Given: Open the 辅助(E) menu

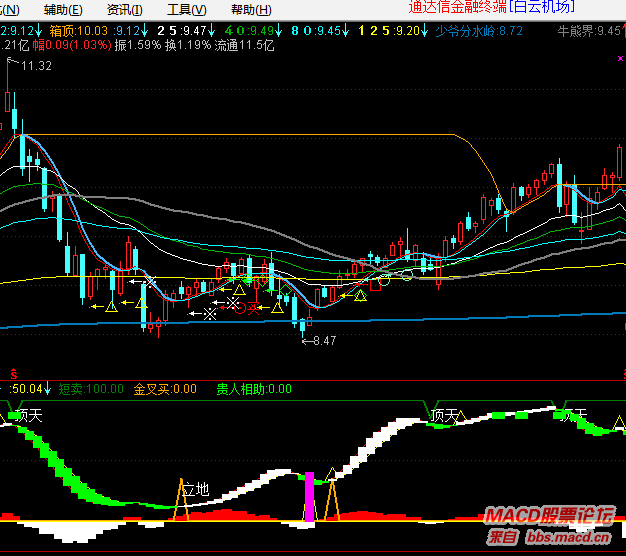Looking at the screenshot, I should pyautogui.click(x=63, y=10).
